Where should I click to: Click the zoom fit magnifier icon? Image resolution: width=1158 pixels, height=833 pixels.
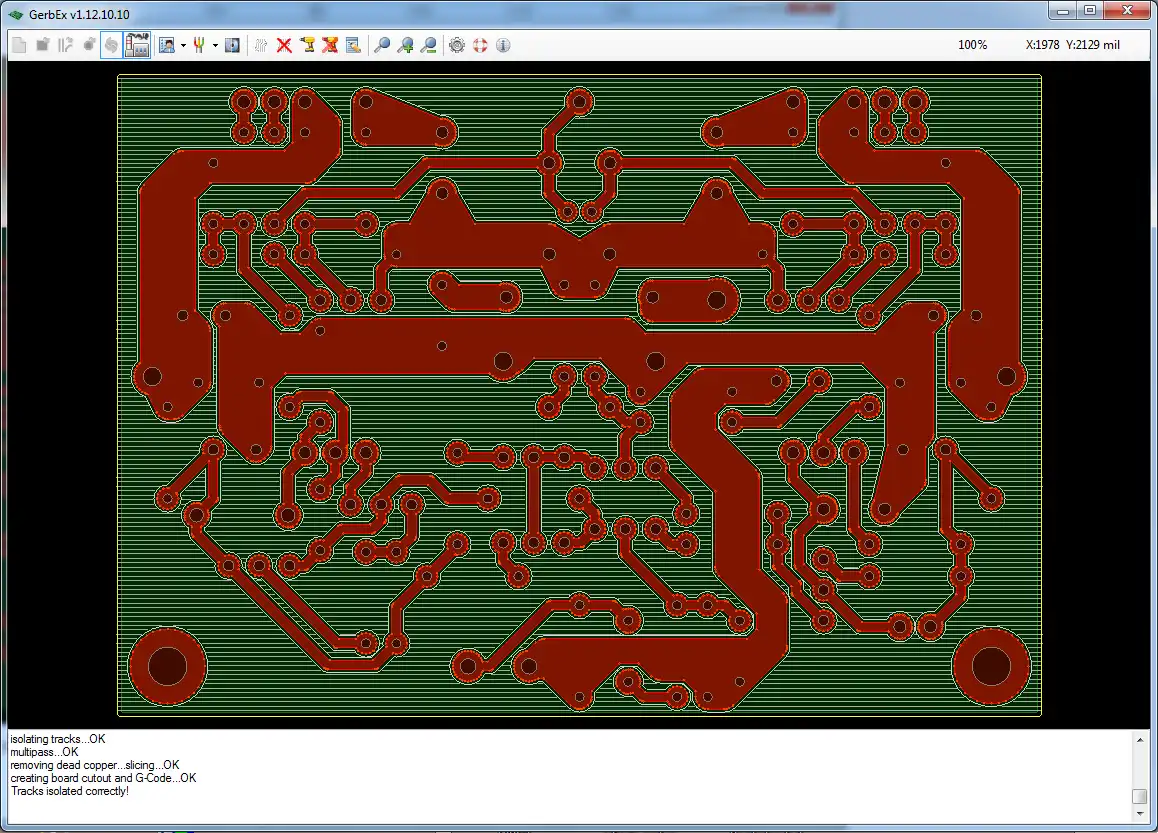[x=382, y=45]
